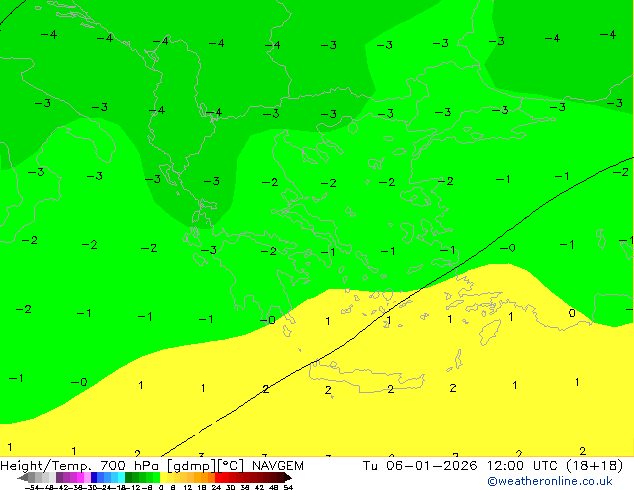634x490 pixels.
Task: Pick the cyan swatch in the temperature legend
Action: pyautogui.click(x=121, y=477)
